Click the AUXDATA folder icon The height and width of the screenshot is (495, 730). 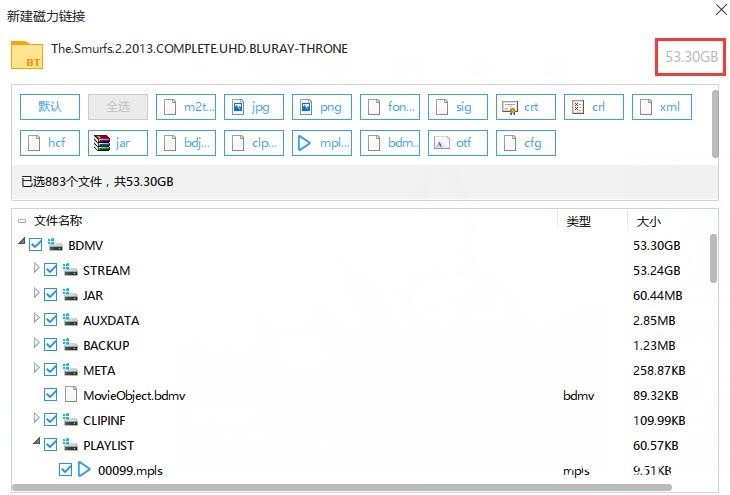(x=70, y=319)
